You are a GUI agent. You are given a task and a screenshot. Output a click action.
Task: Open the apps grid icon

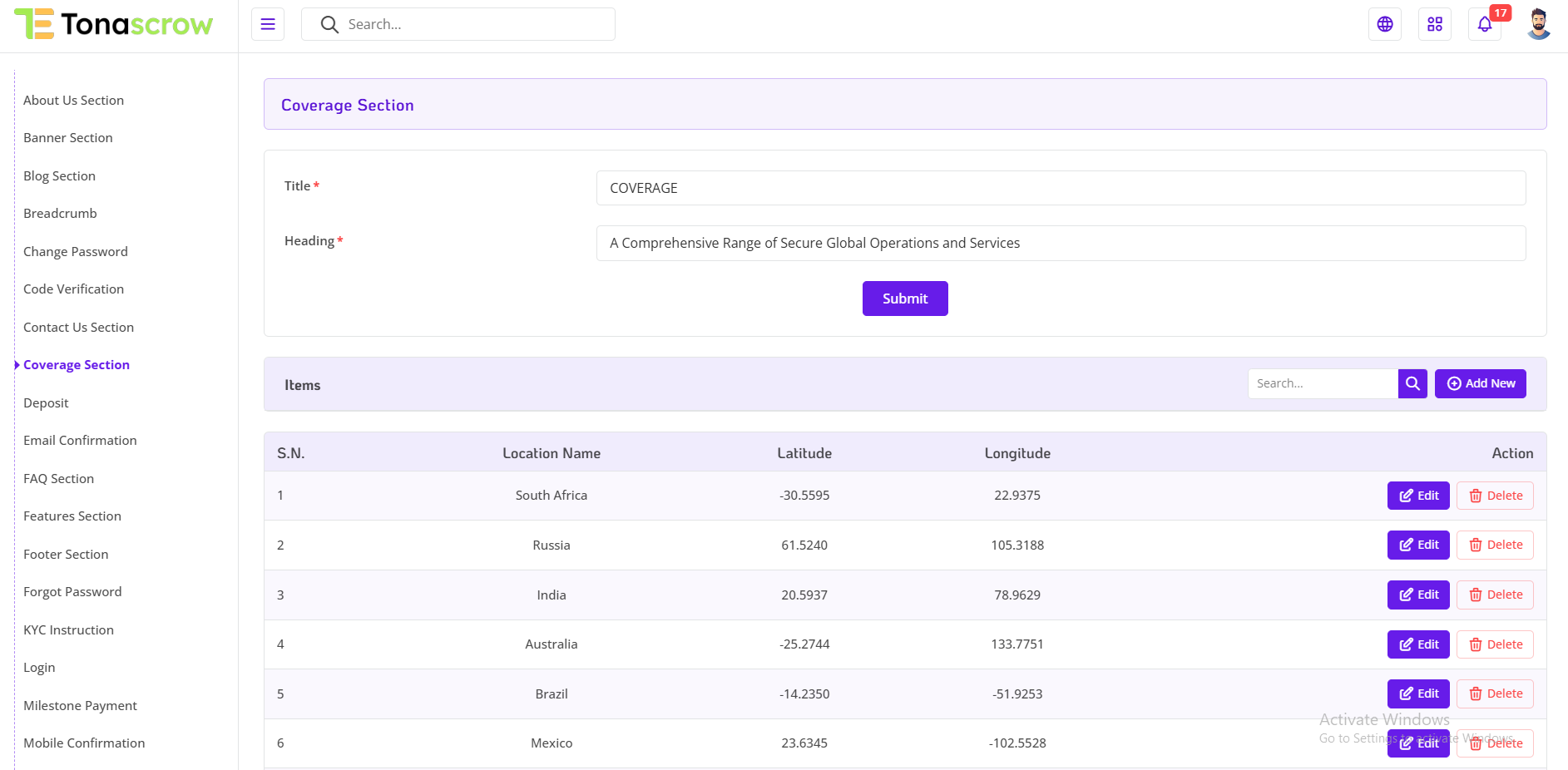tap(1435, 24)
